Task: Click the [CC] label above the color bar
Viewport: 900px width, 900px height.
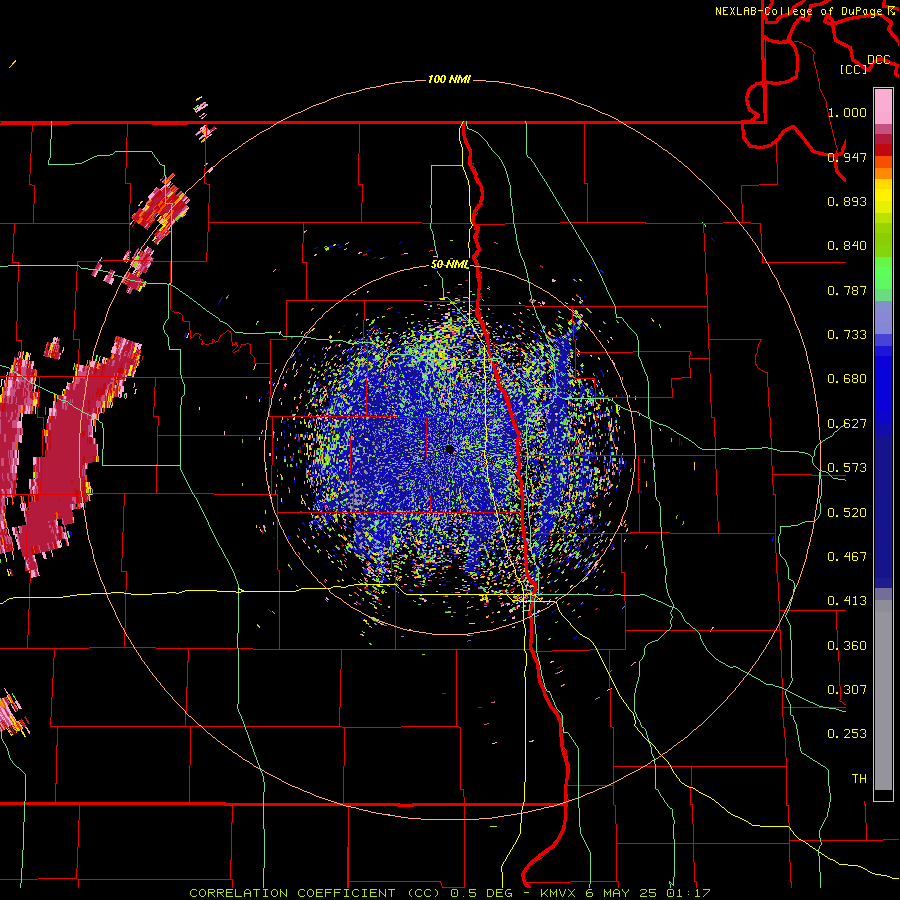Action: click(x=853, y=69)
